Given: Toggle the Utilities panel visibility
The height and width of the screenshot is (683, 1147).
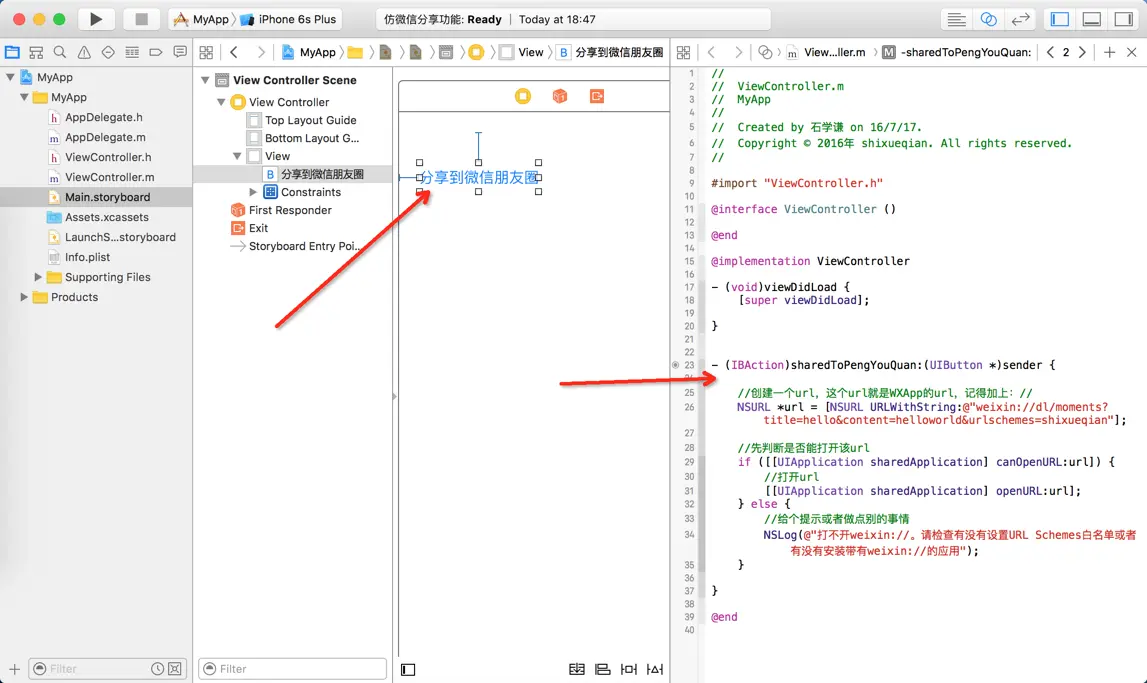Looking at the screenshot, I should [1124, 20].
